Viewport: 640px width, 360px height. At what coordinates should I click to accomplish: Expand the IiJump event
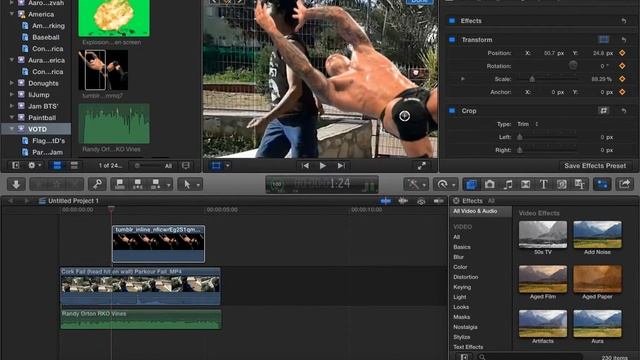12,94
